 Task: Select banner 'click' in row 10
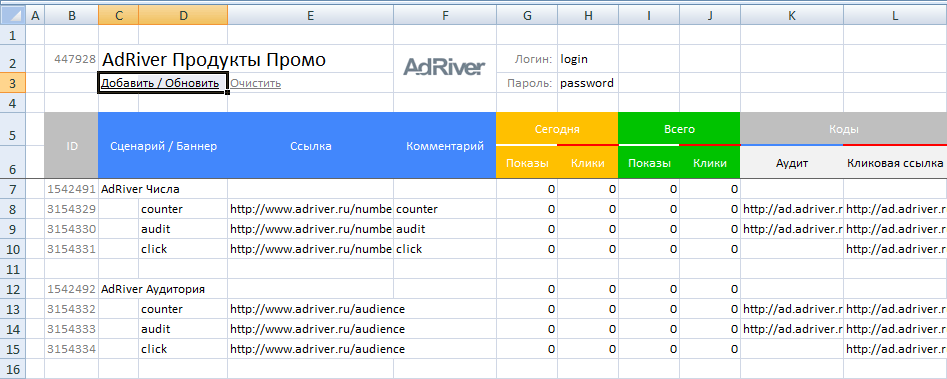click(x=183, y=249)
